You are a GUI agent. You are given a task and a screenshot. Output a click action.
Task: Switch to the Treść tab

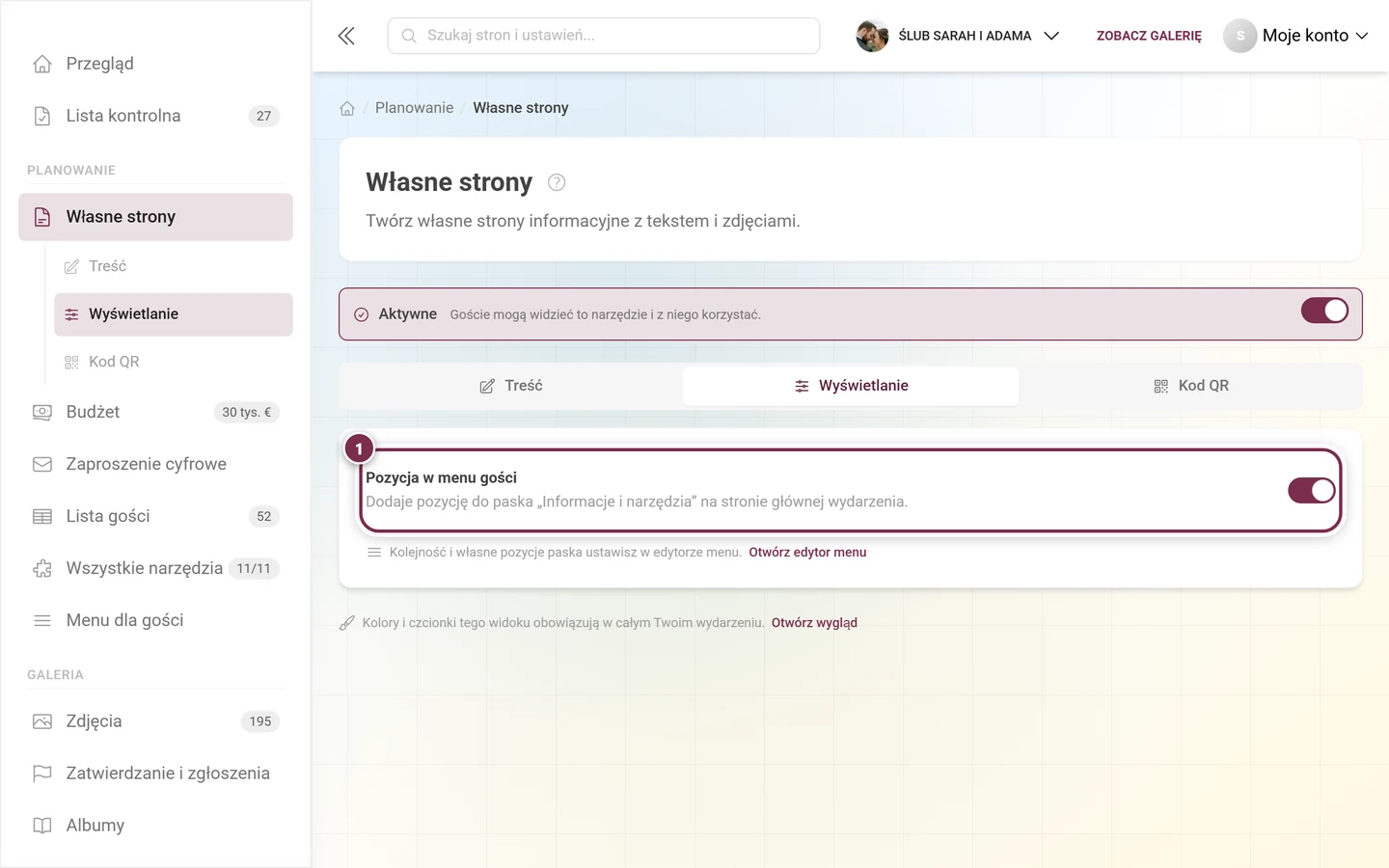tap(511, 386)
